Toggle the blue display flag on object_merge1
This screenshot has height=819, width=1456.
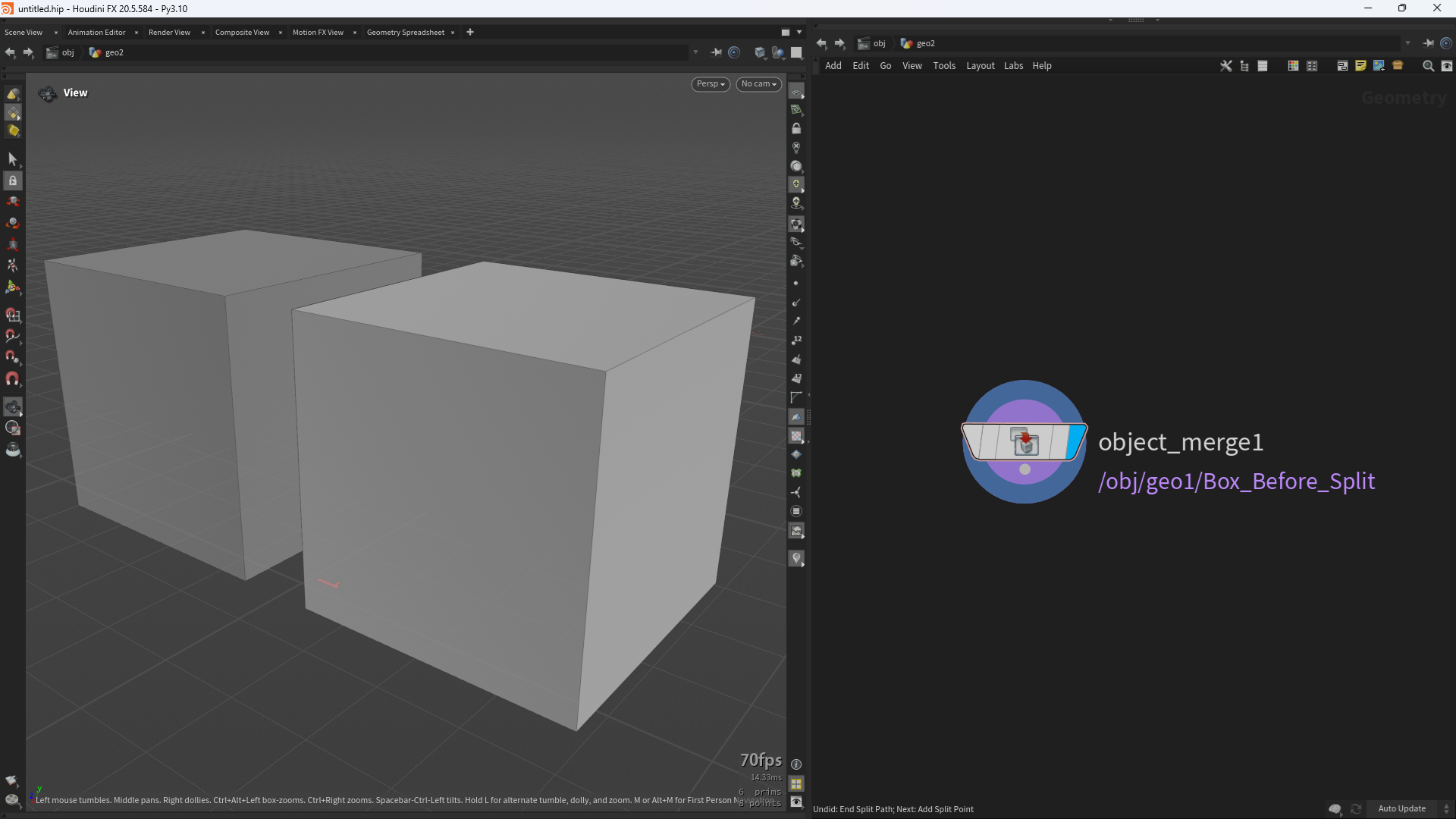click(1076, 442)
